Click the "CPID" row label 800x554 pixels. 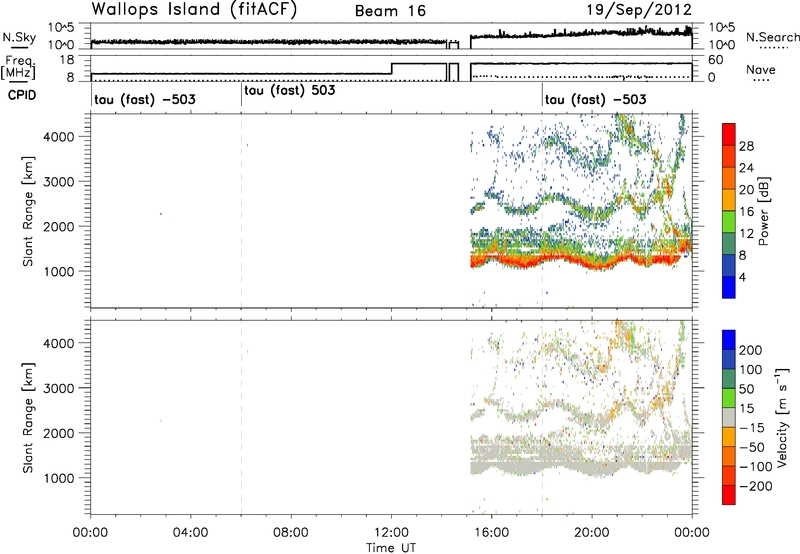[x=22, y=95]
